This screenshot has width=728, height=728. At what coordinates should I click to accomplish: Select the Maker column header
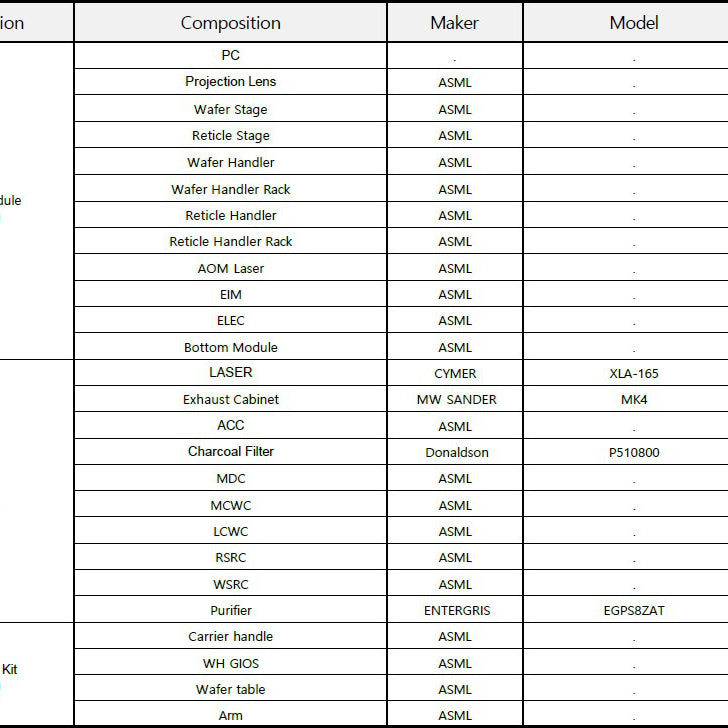click(455, 23)
